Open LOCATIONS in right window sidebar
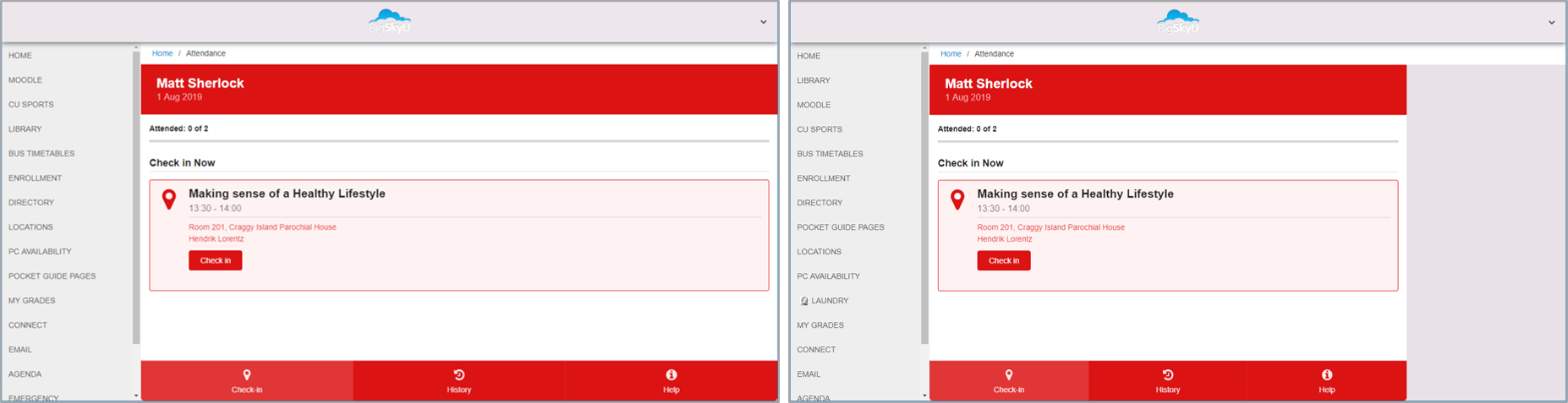Screen dimensions: 1568x403 (x=819, y=252)
